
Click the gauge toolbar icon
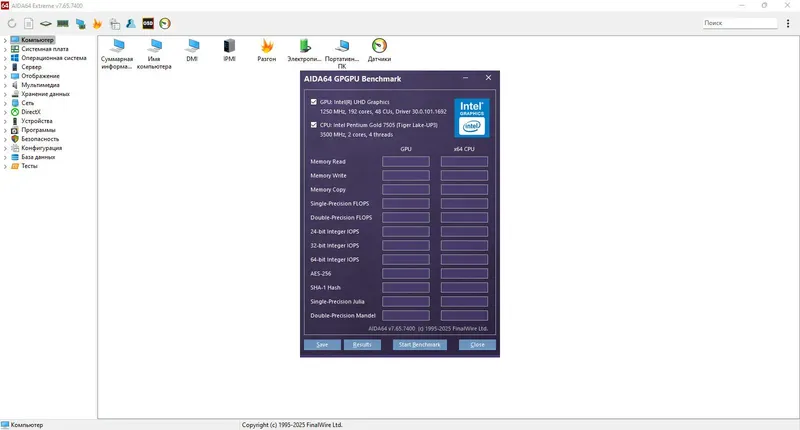pyautogui.click(x=165, y=23)
